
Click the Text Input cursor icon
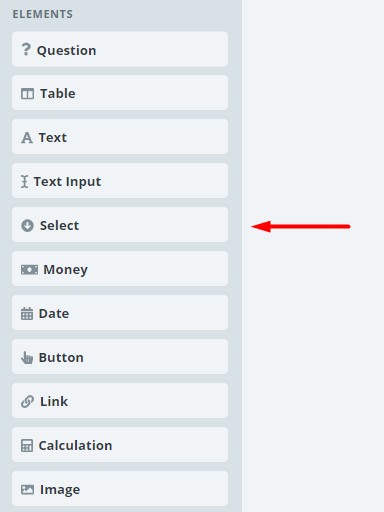coord(24,182)
